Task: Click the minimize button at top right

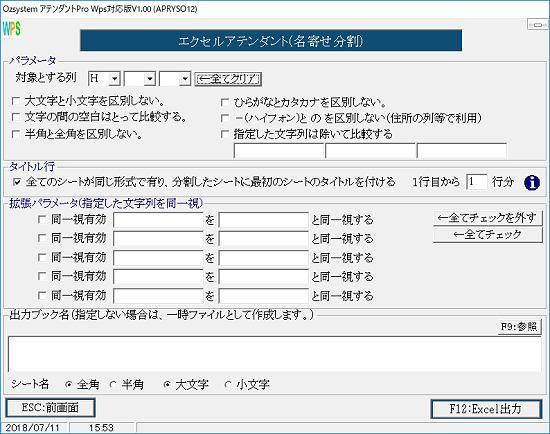Action: [x=537, y=25]
